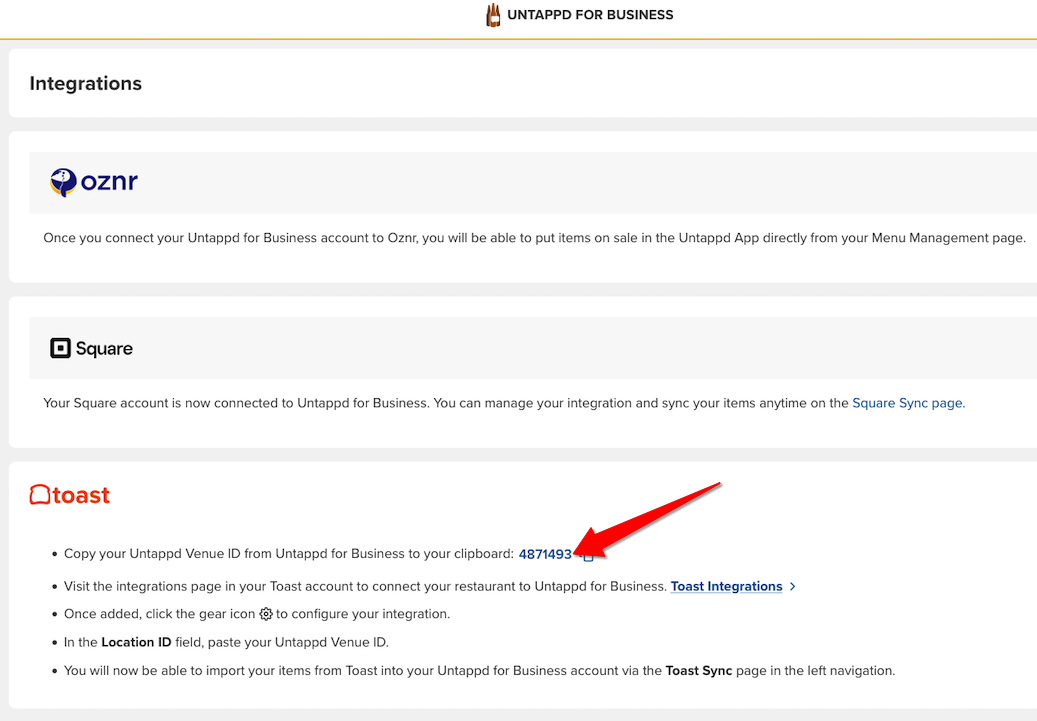Open the Square Sync page link

point(907,403)
